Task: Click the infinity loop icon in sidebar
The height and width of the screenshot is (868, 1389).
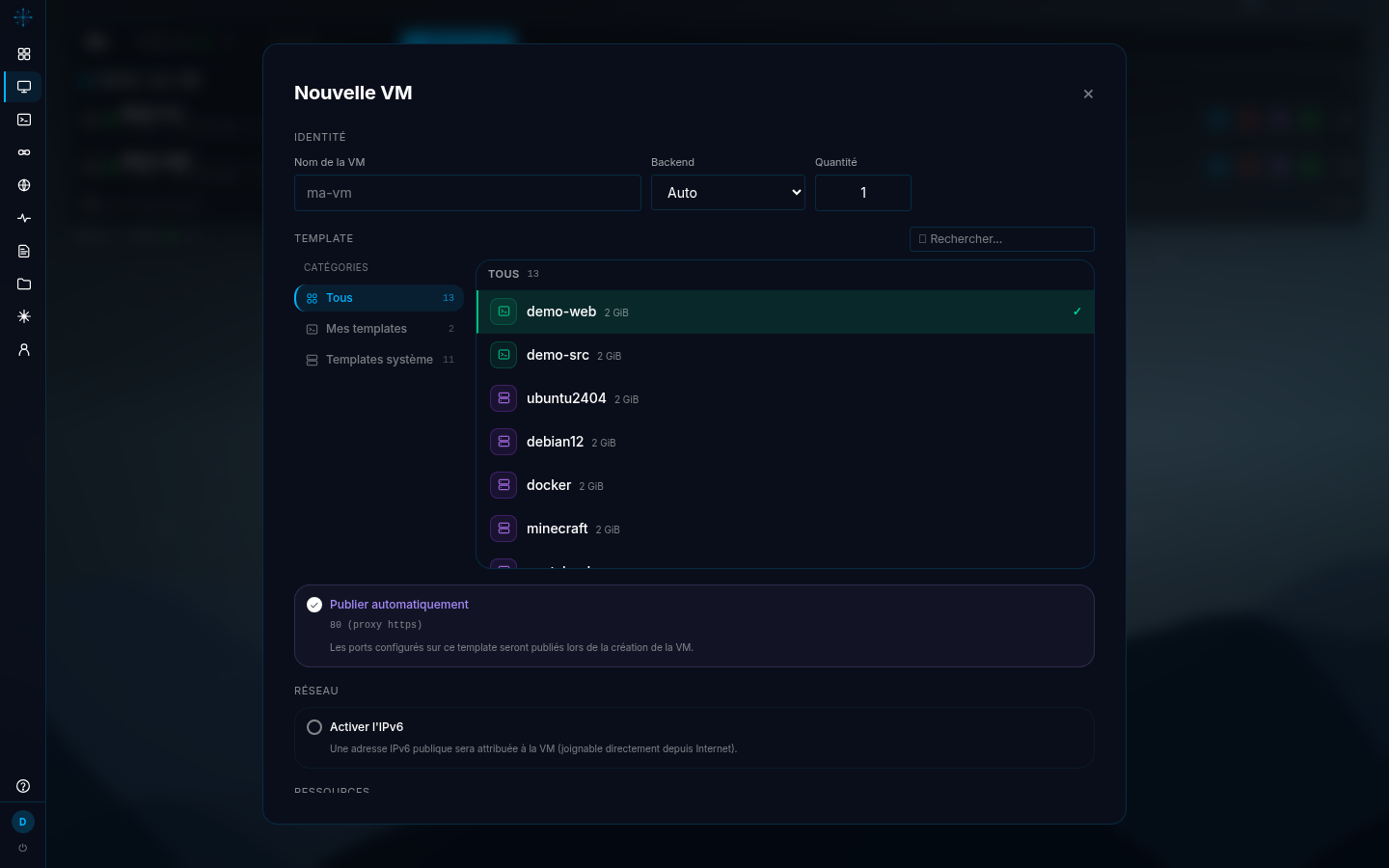Action: point(24,152)
